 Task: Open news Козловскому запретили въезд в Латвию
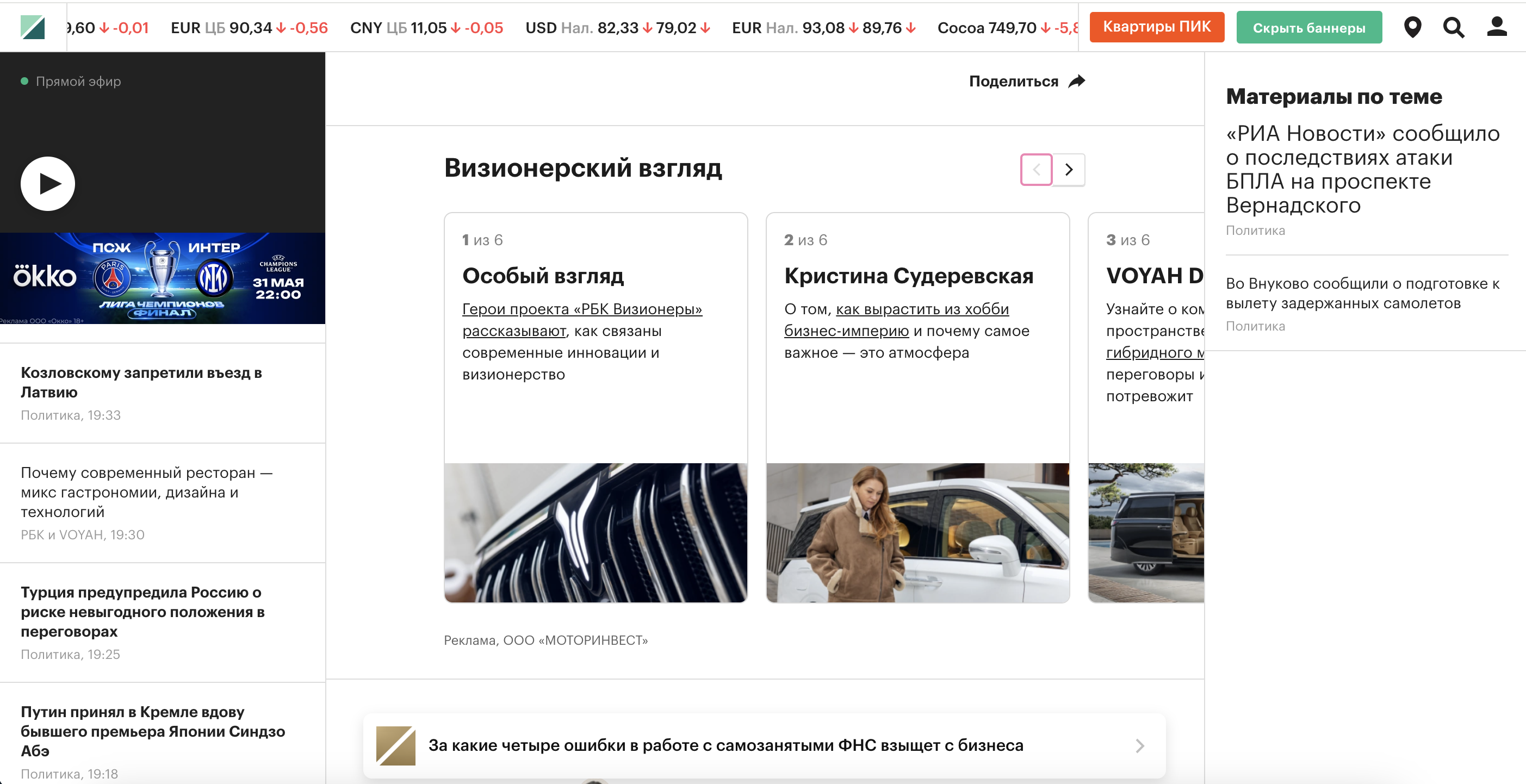[141, 383]
